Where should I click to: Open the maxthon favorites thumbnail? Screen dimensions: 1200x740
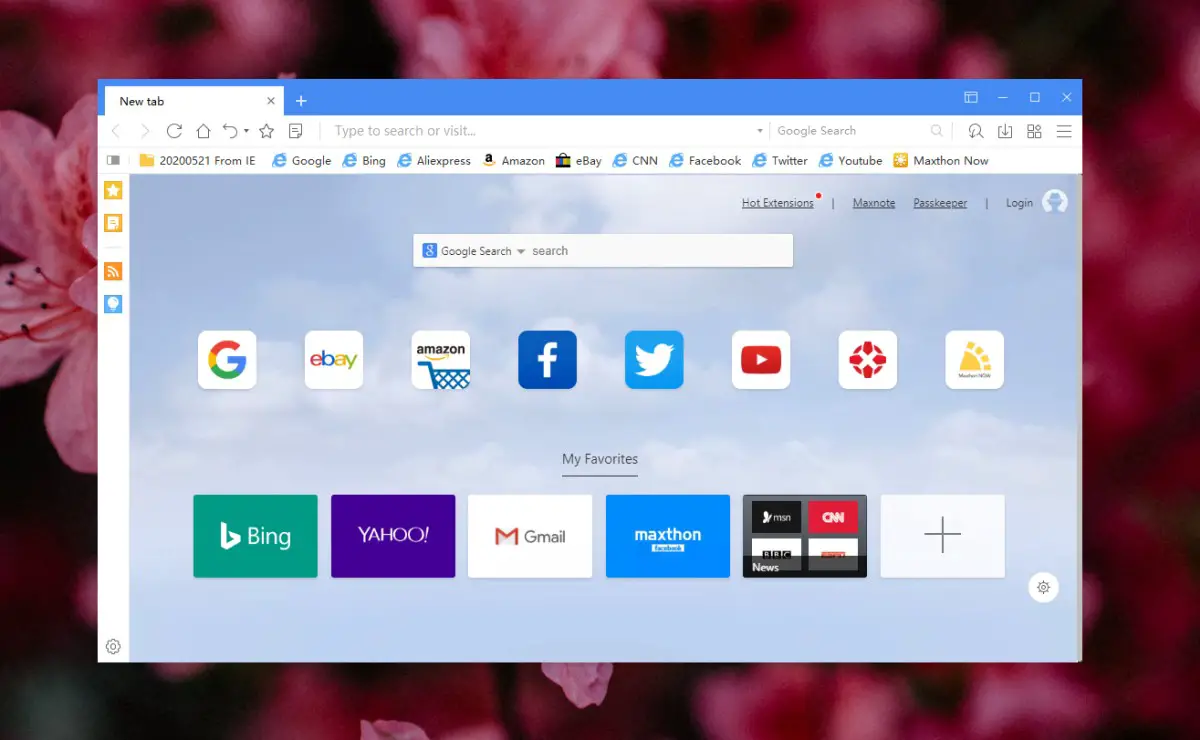(668, 536)
